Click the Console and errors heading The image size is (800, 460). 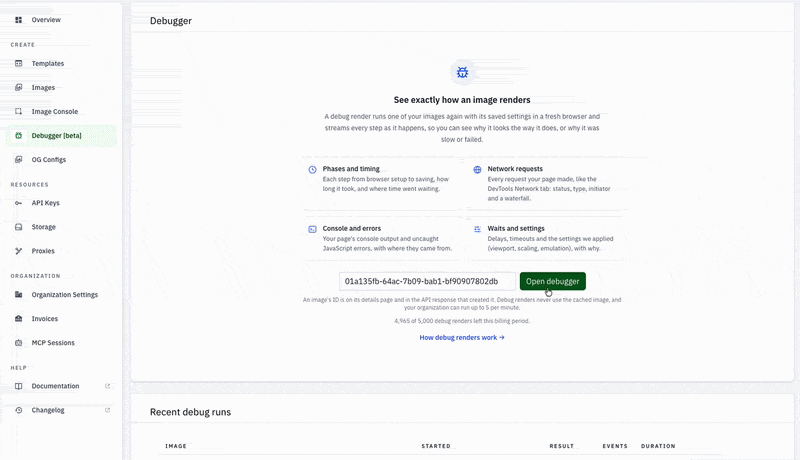pyautogui.click(x=352, y=228)
